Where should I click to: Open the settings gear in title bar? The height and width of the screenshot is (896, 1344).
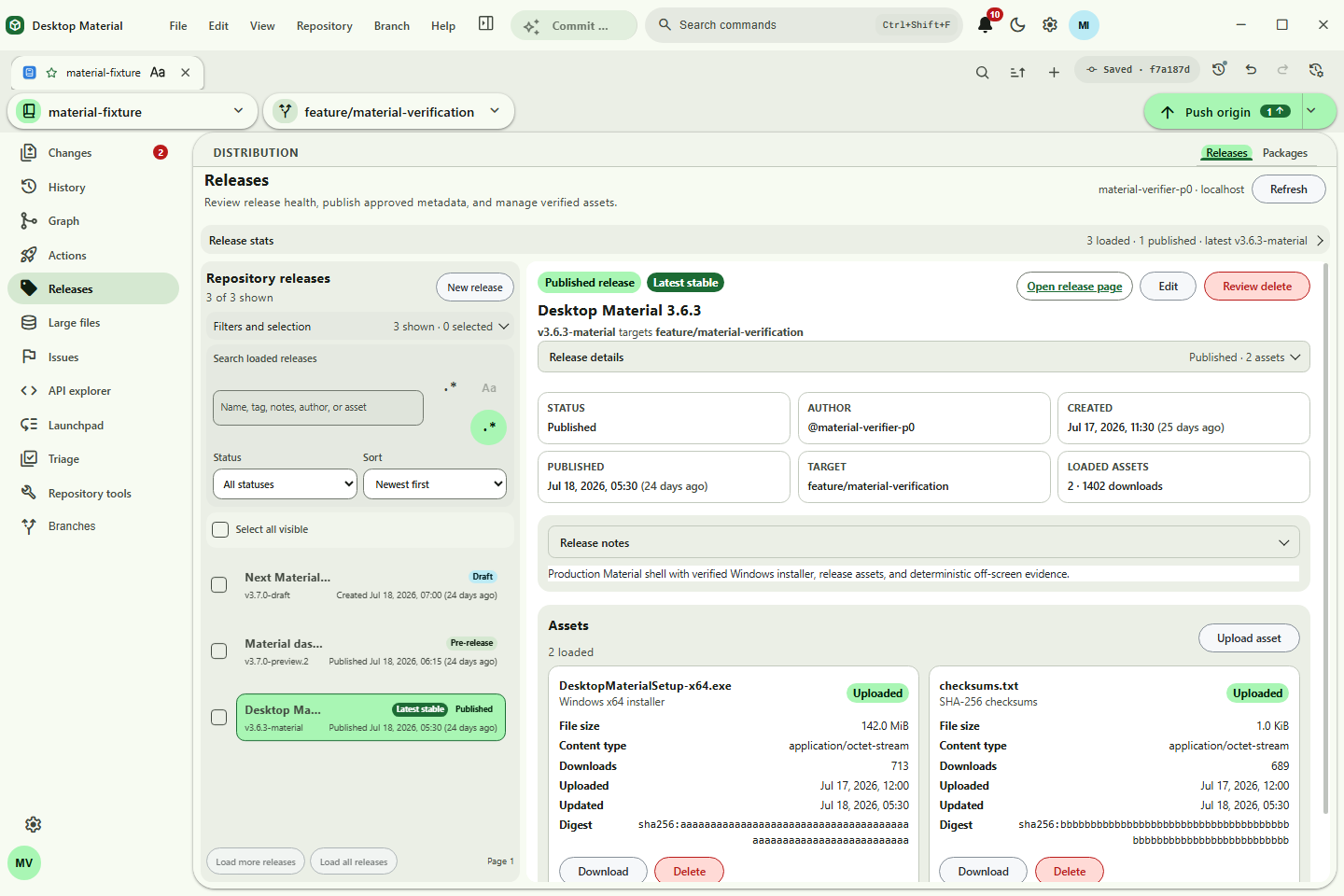[1050, 25]
